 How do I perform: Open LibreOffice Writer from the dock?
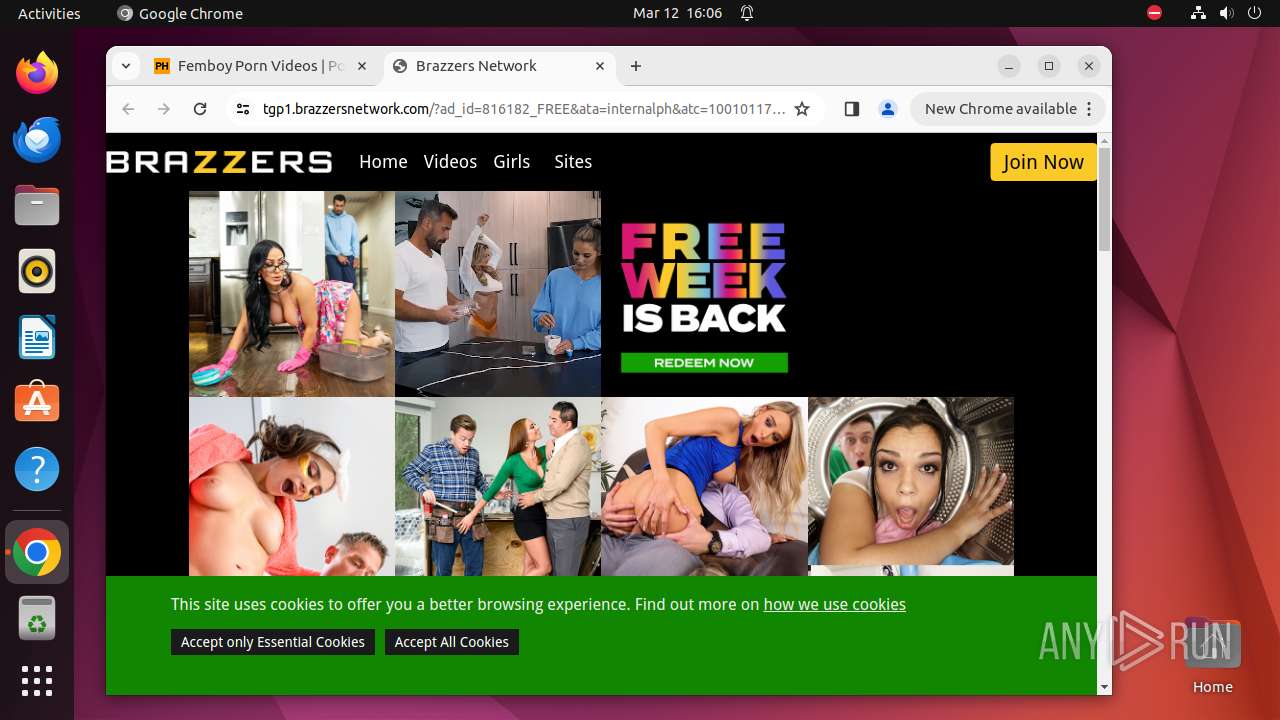point(37,337)
